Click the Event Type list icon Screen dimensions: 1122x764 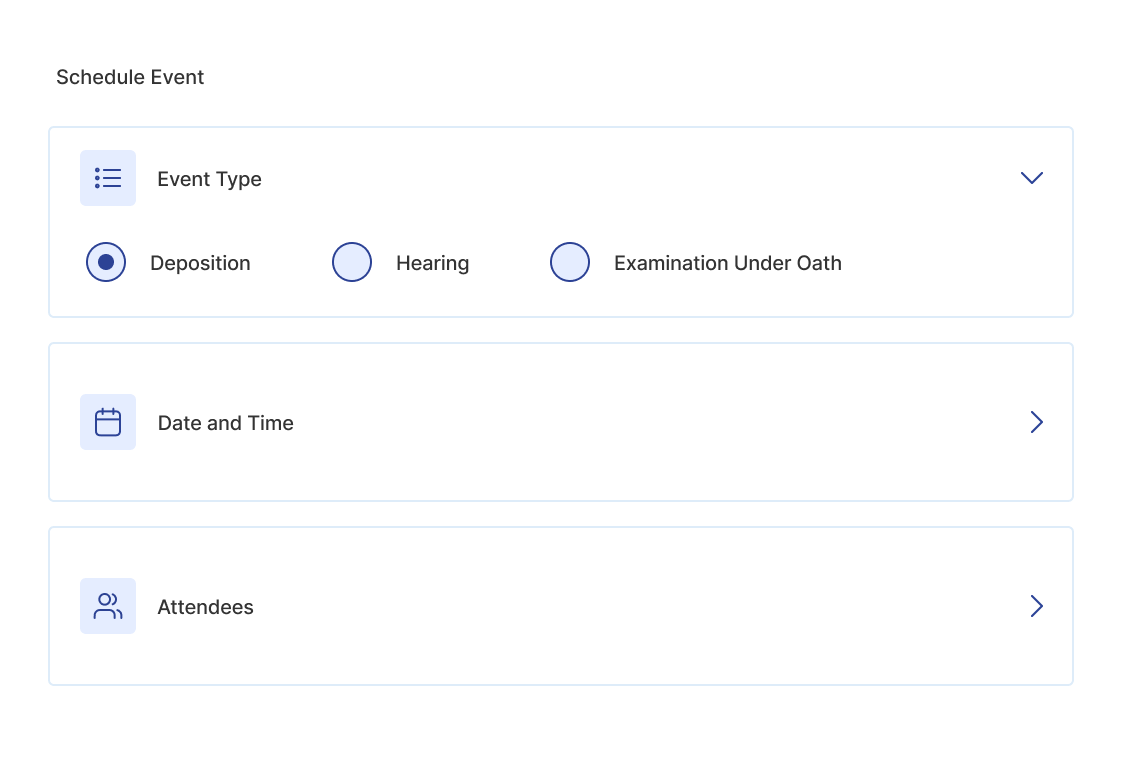pos(108,178)
